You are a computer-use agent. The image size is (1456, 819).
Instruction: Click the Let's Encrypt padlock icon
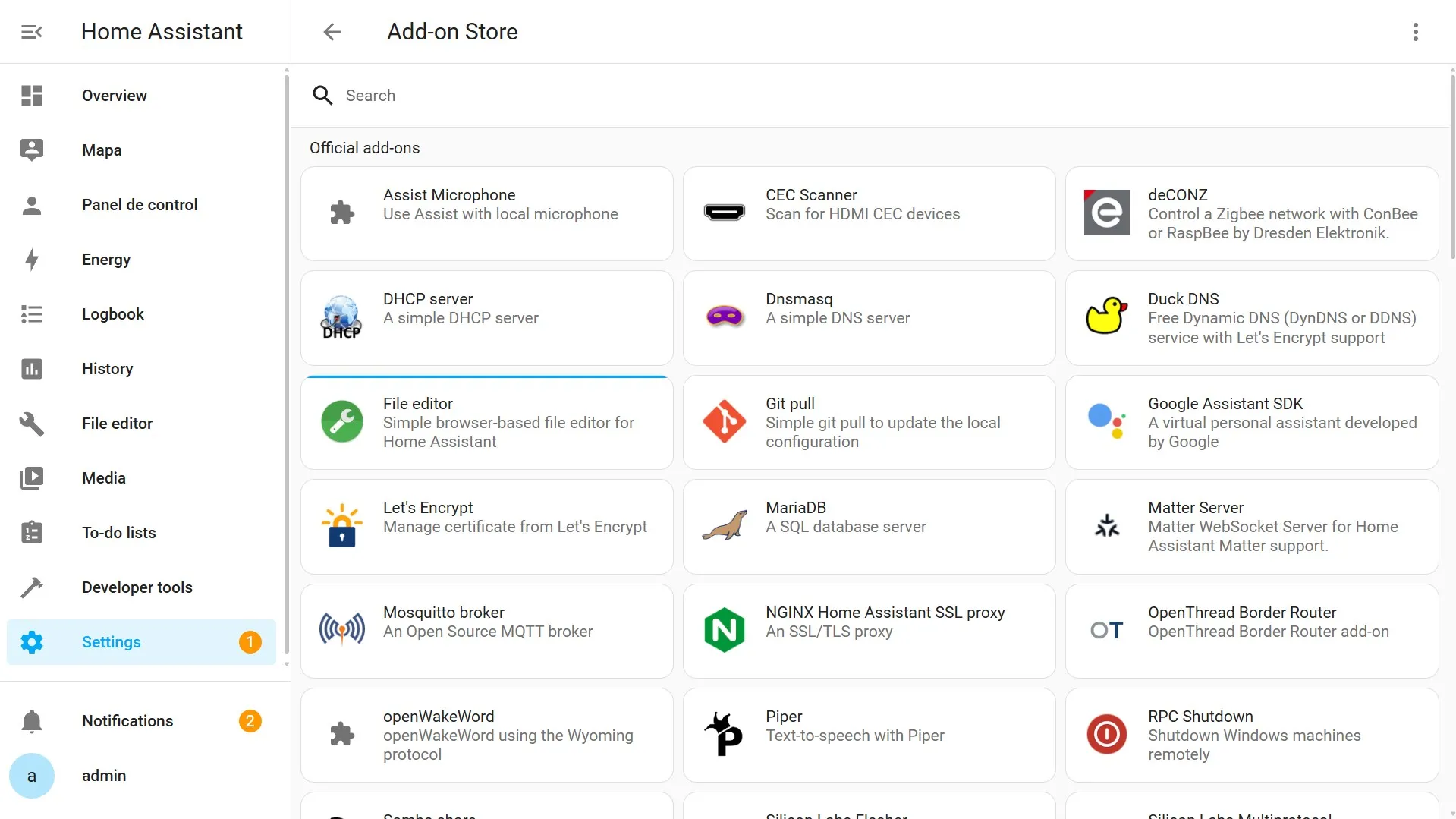(342, 526)
